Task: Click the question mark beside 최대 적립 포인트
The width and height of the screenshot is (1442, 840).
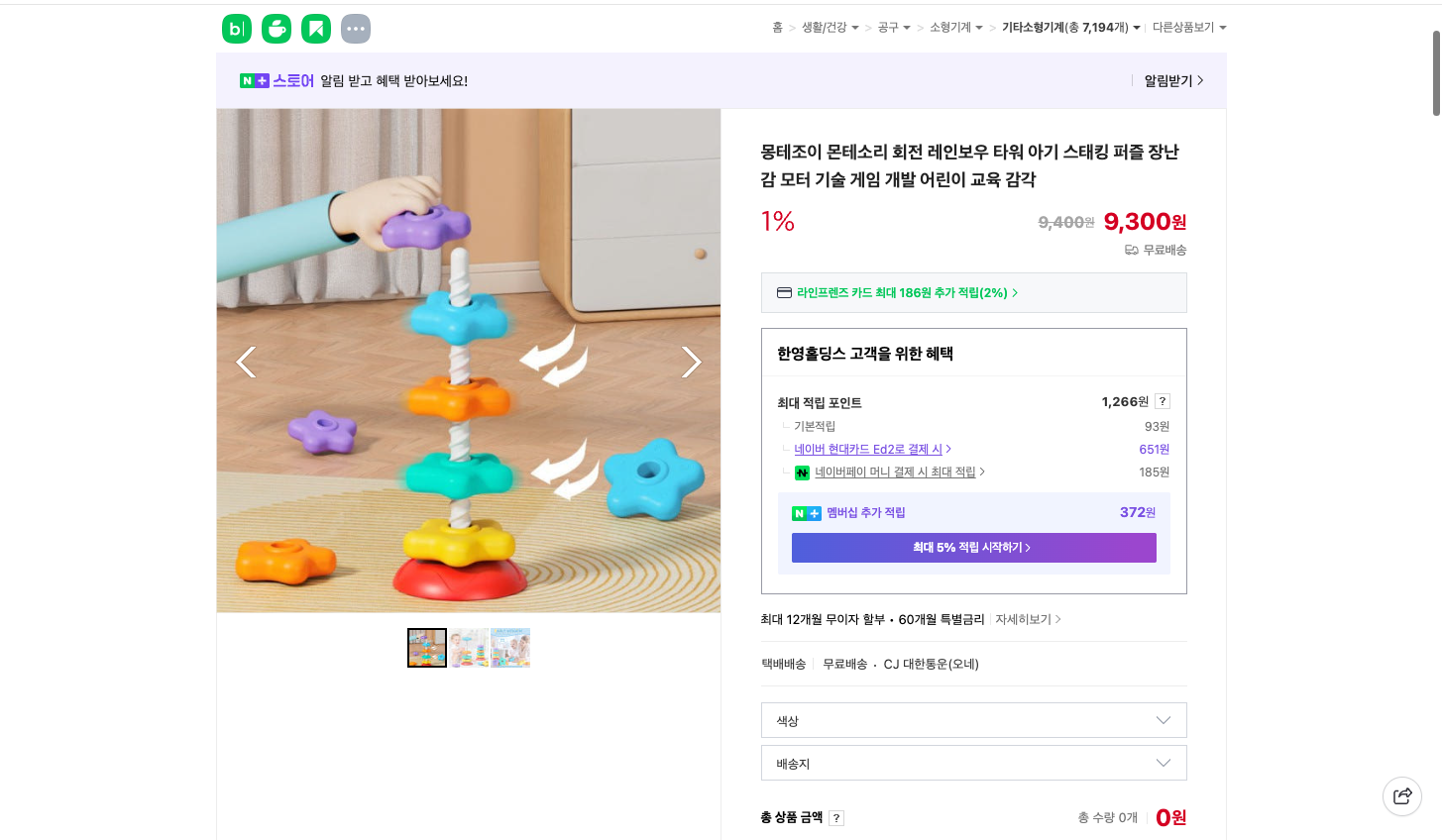Action: click(1162, 401)
